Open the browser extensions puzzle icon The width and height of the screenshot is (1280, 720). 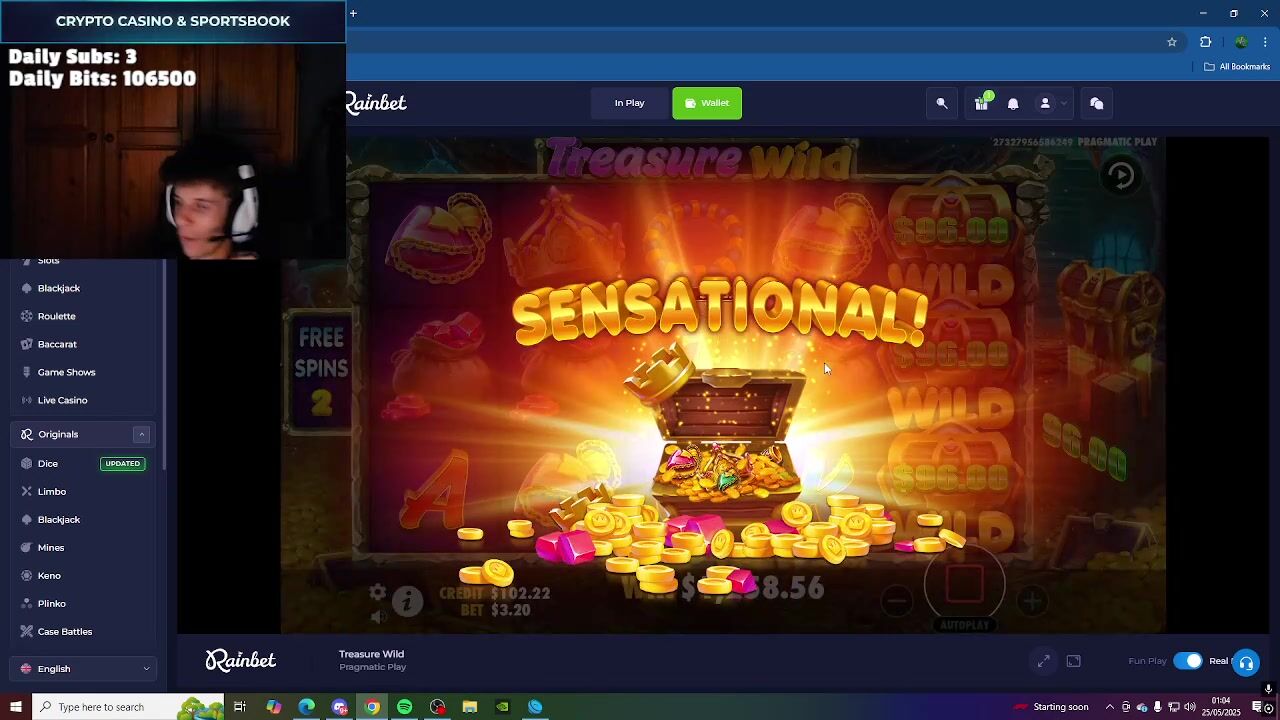(x=1205, y=42)
